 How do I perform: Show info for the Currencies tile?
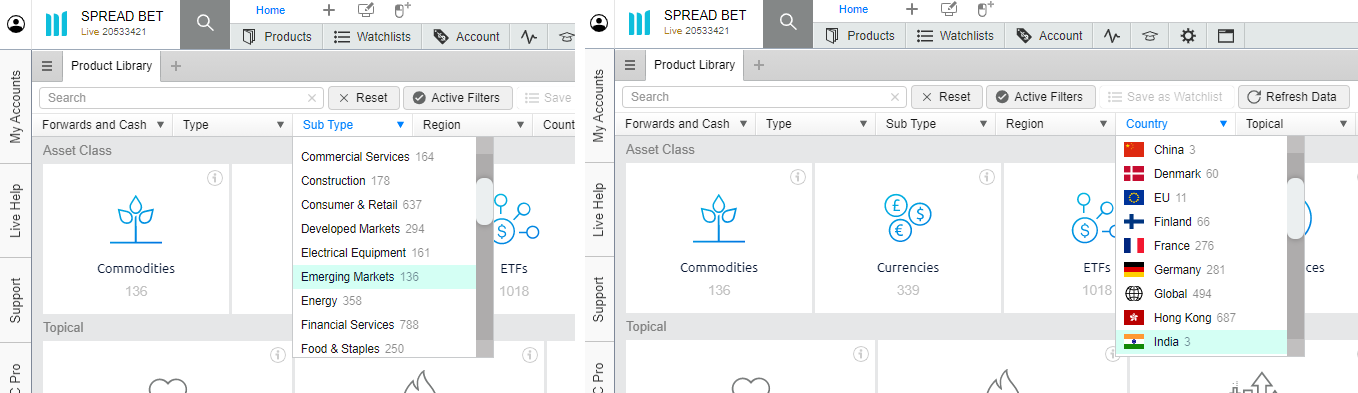[986, 177]
